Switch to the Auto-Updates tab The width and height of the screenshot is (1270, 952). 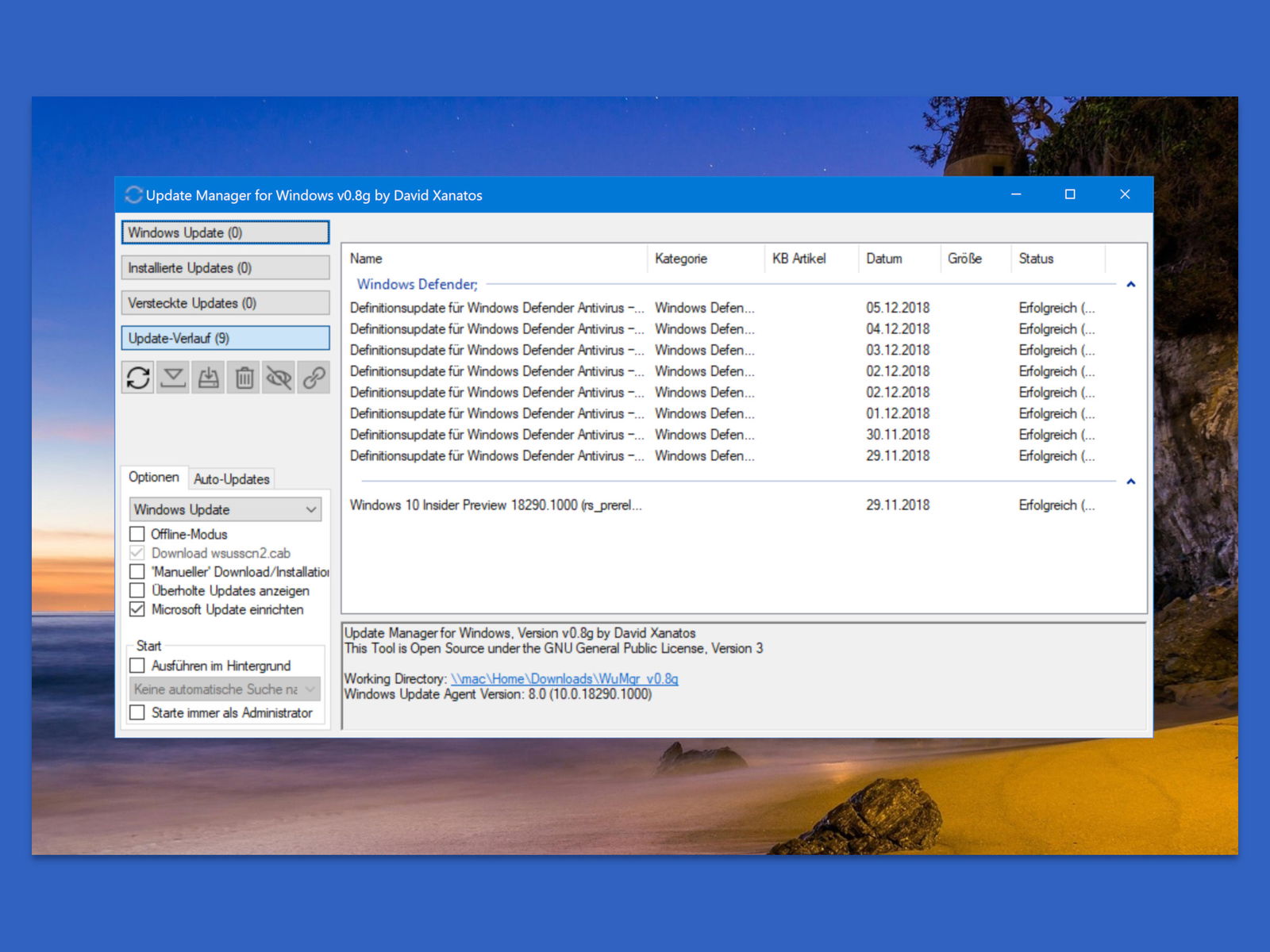(232, 479)
